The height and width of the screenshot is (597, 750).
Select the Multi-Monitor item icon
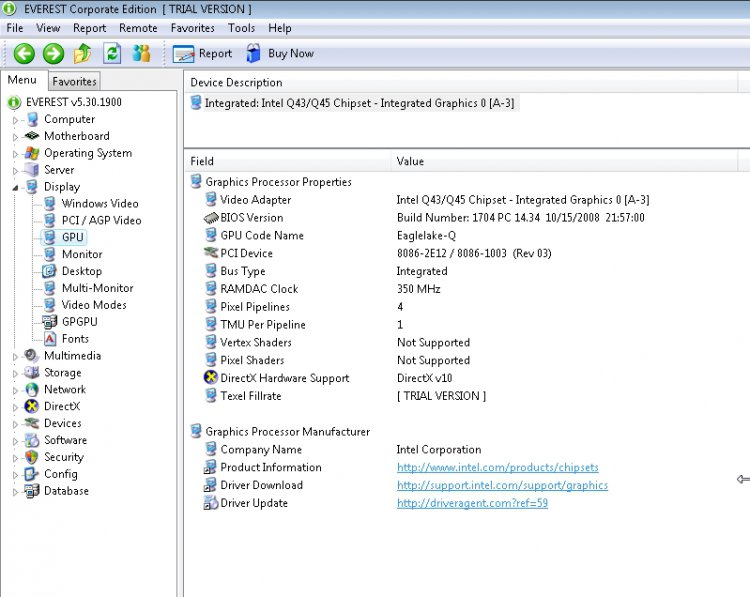(50, 287)
